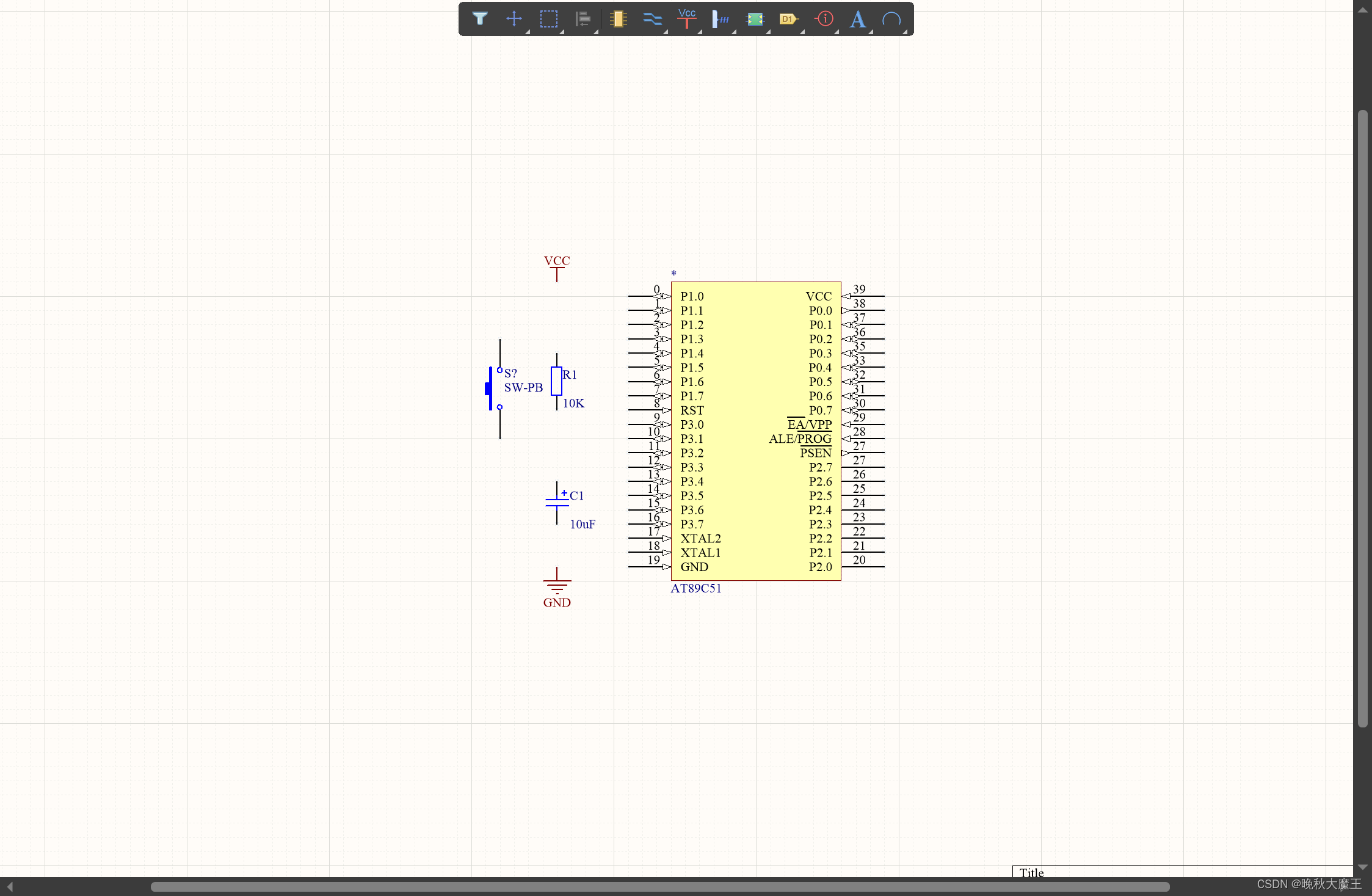Click the VCC power port tool
This screenshot has width=1372, height=896.
pos(687,19)
